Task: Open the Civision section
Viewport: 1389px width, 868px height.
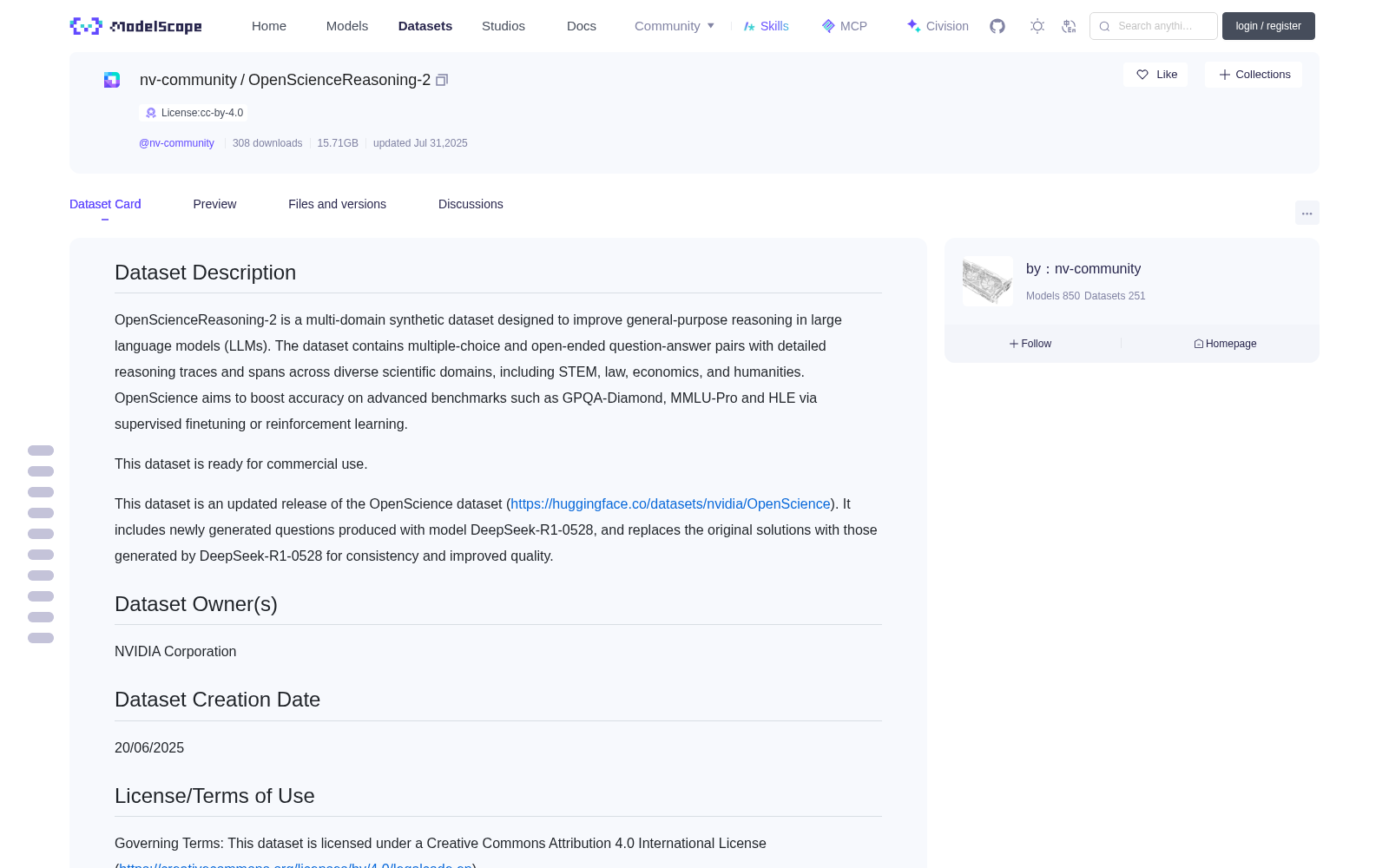Action: (x=938, y=26)
